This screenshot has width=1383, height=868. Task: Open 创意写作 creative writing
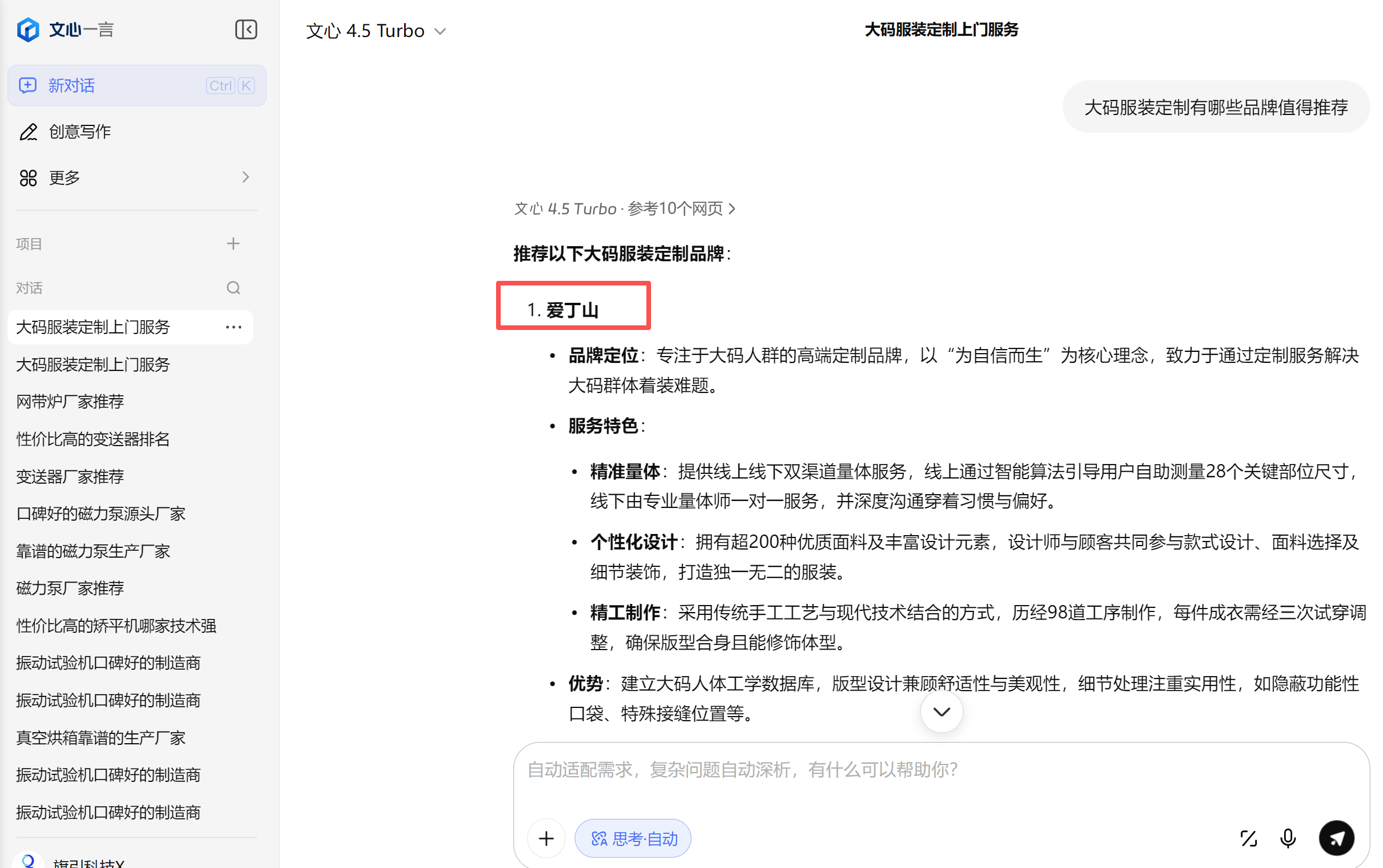tap(79, 132)
